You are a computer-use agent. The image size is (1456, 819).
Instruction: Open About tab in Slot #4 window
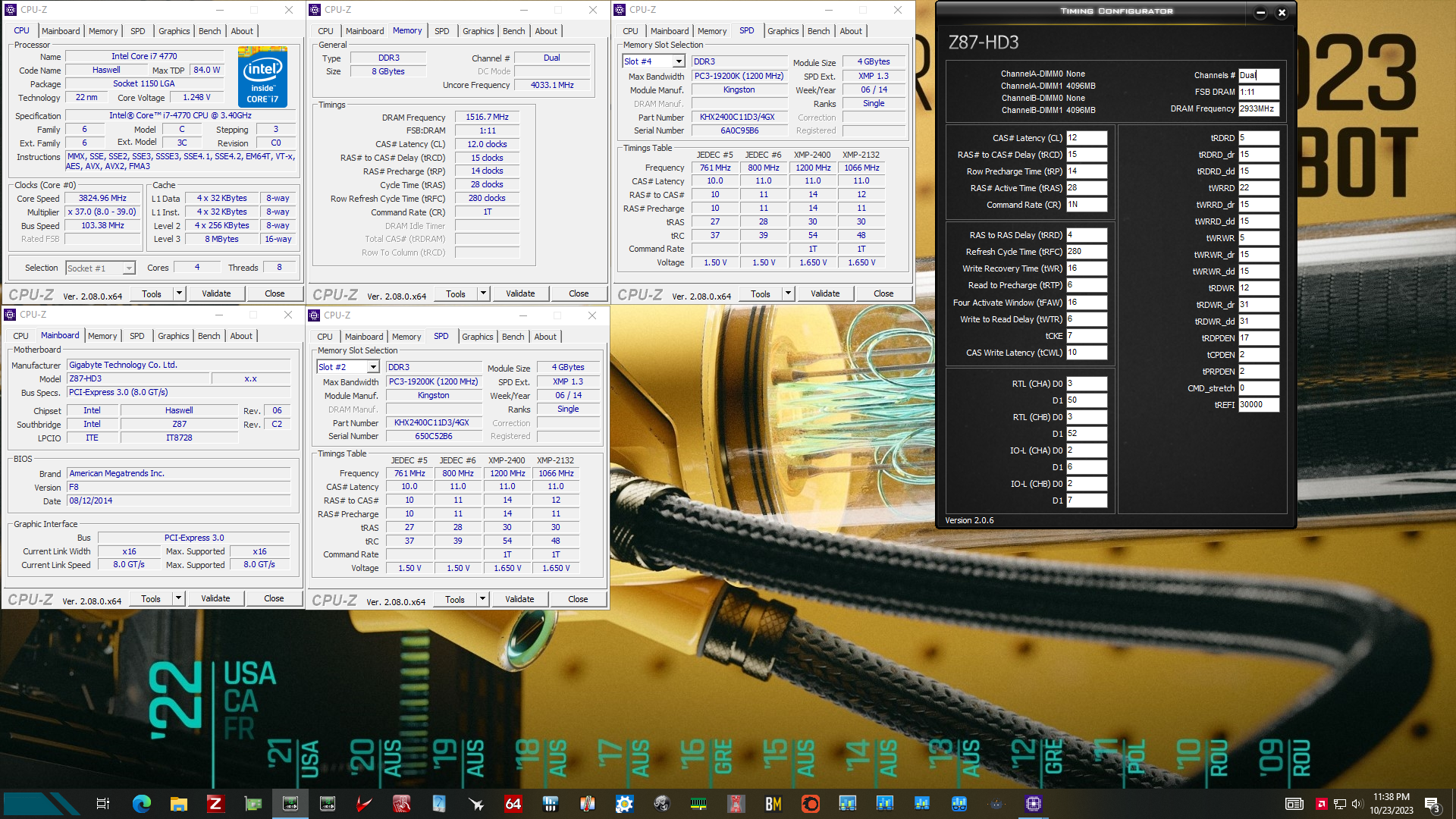click(851, 31)
